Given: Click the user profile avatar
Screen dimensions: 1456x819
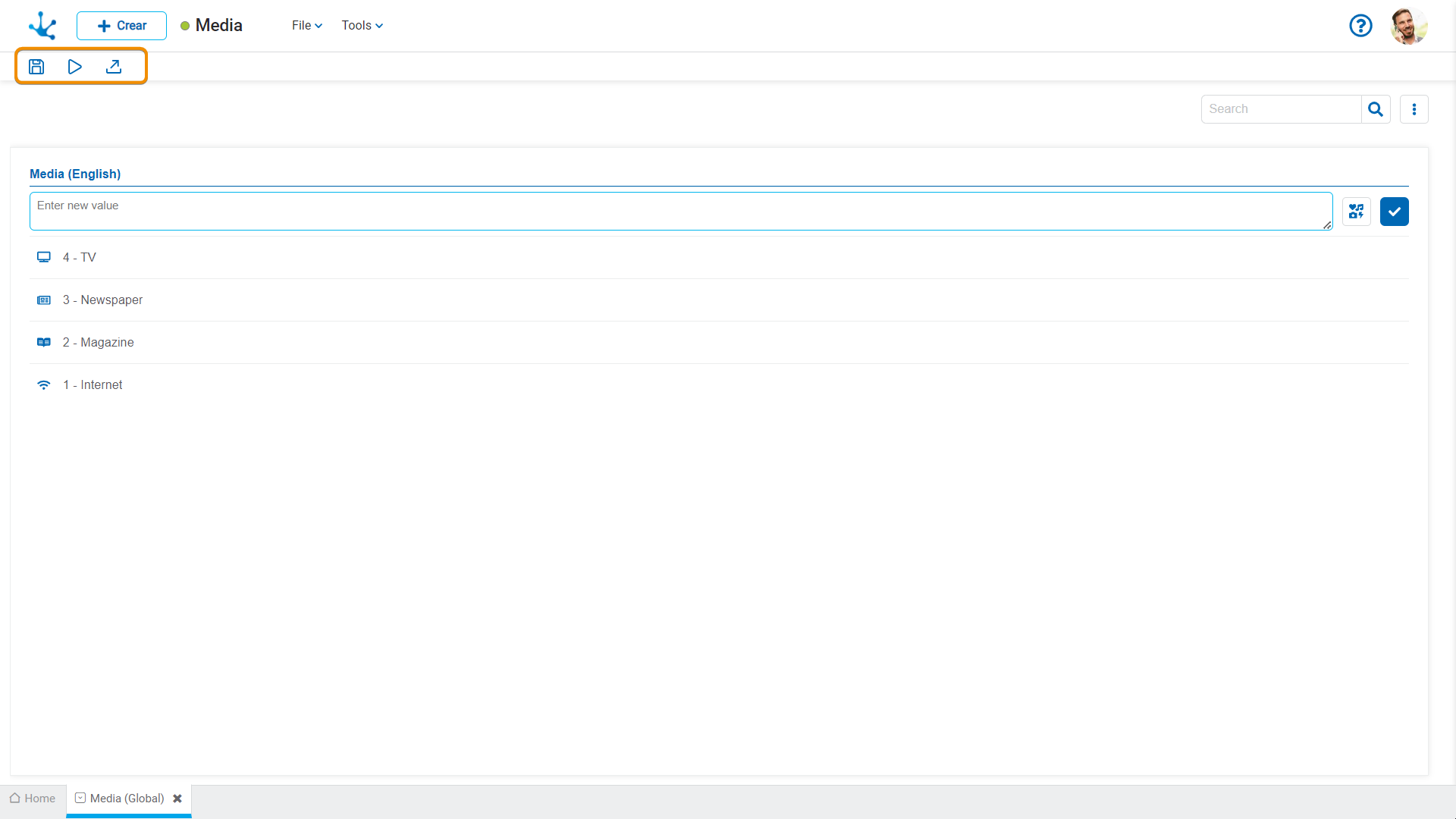Looking at the screenshot, I should coord(1408,26).
